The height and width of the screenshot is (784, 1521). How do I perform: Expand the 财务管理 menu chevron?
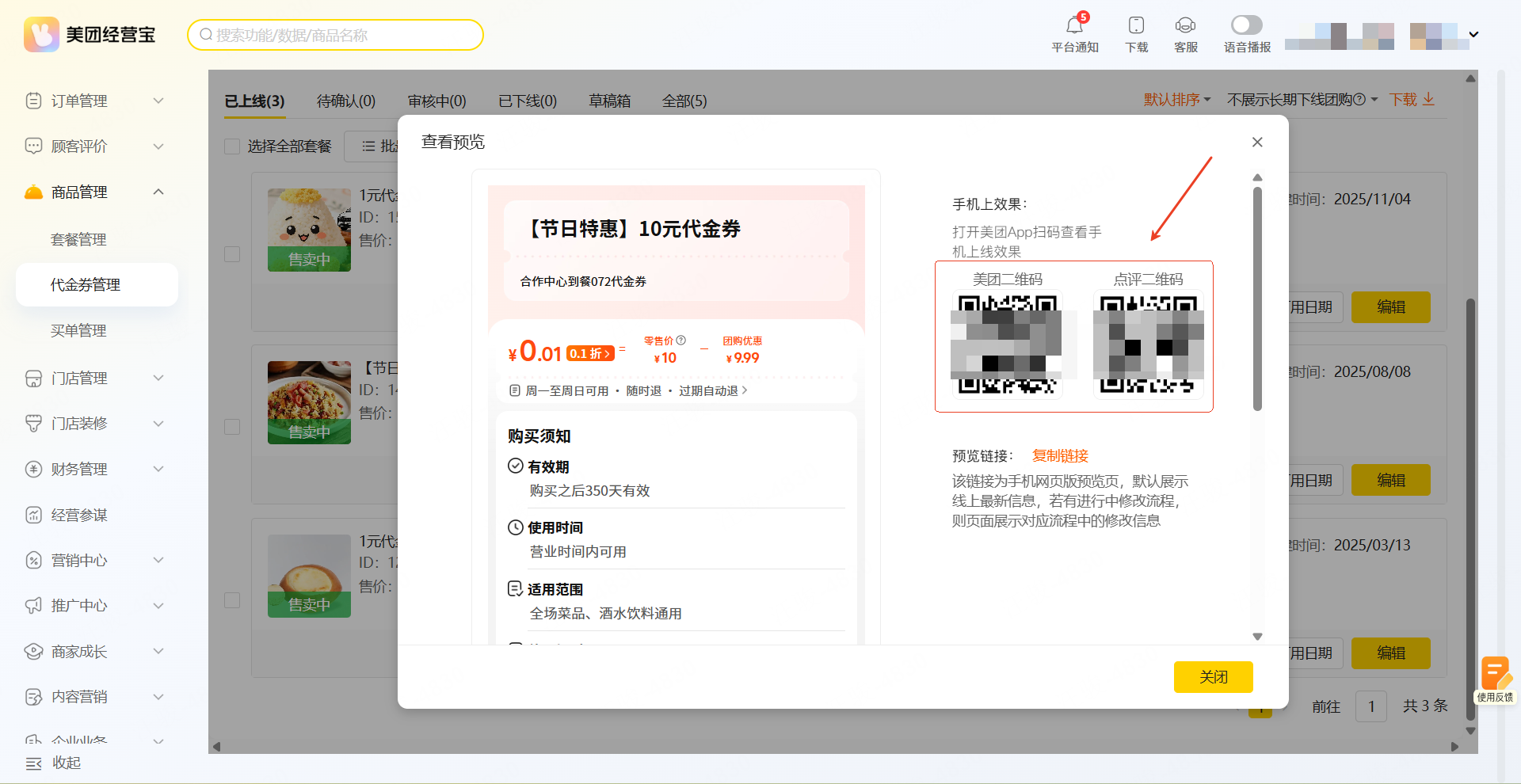pyautogui.click(x=158, y=469)
